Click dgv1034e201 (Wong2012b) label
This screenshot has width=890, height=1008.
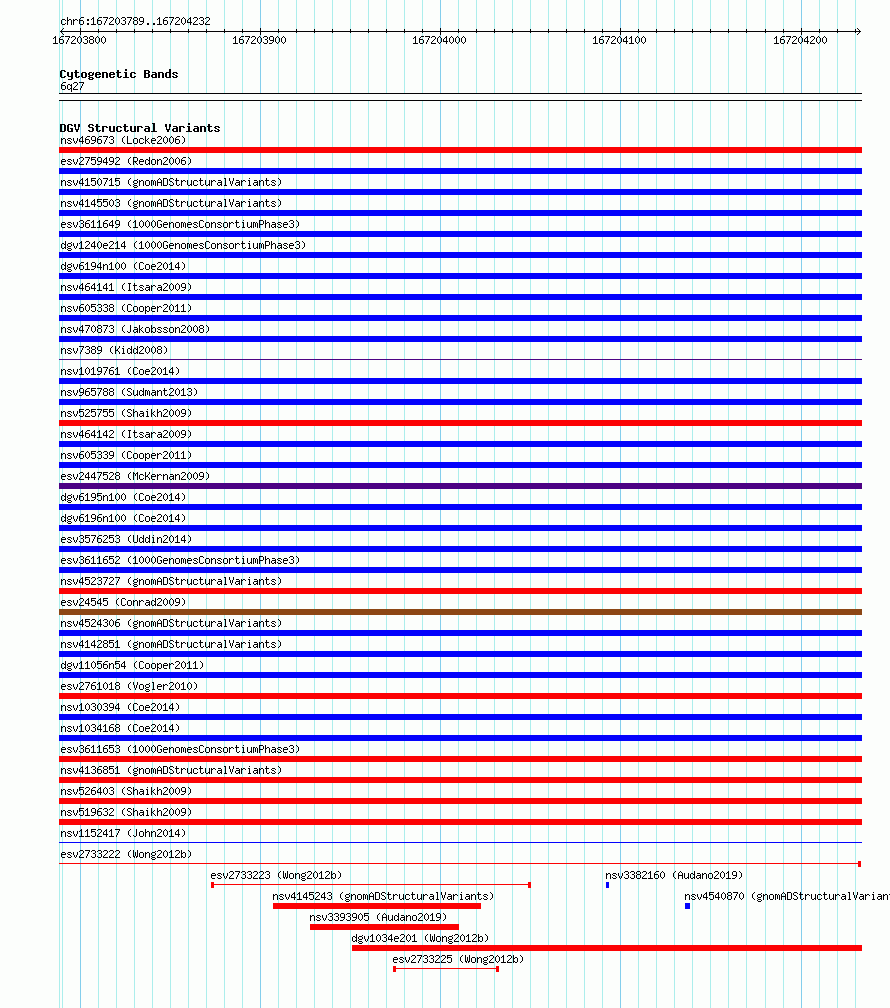[x=421, y=939]
